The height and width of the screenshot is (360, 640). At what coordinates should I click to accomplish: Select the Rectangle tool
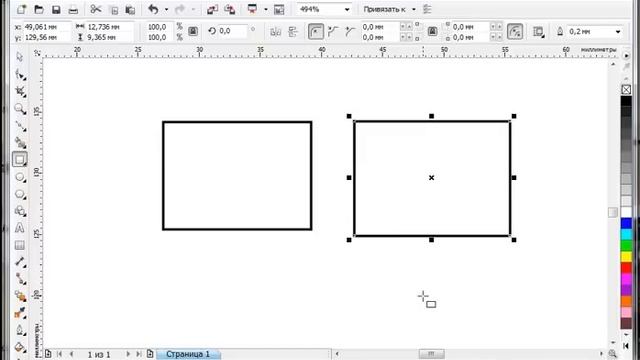coord(20,160)
